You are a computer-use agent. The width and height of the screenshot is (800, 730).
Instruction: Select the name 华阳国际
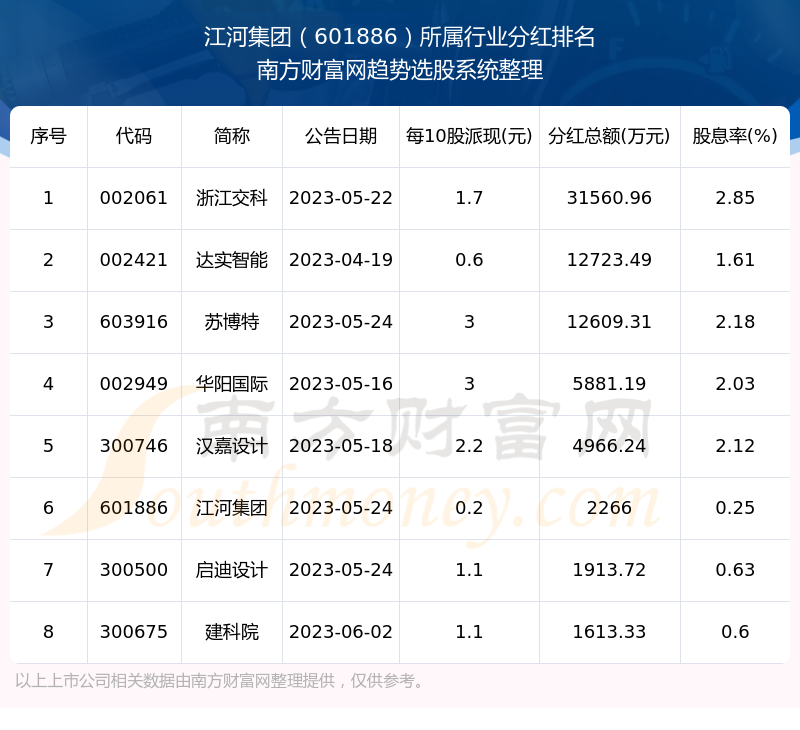click(232, 384)
